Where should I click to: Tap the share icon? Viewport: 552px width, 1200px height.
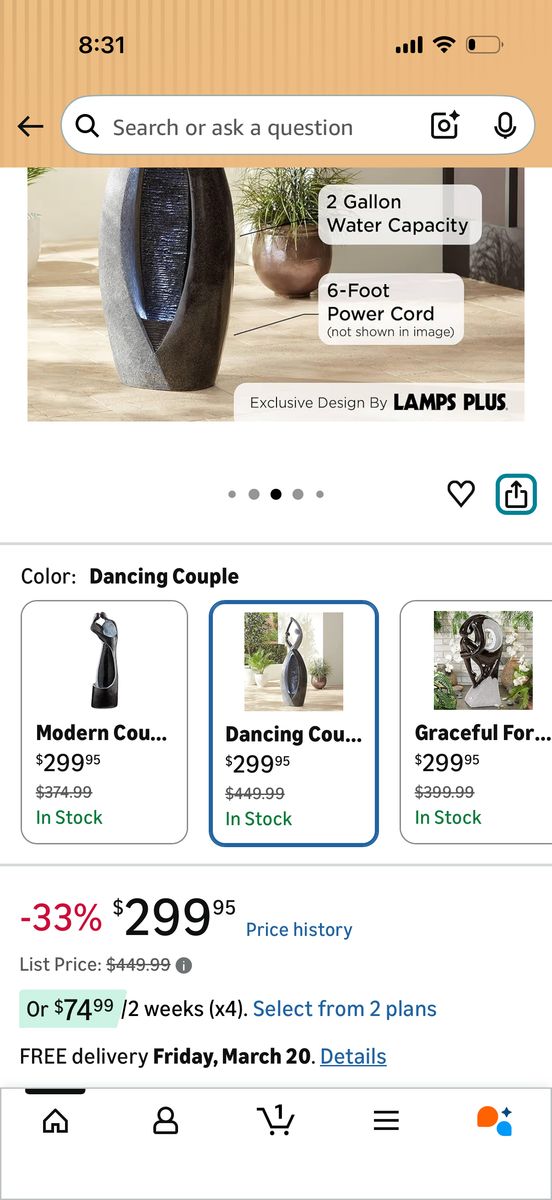(516, 494)
